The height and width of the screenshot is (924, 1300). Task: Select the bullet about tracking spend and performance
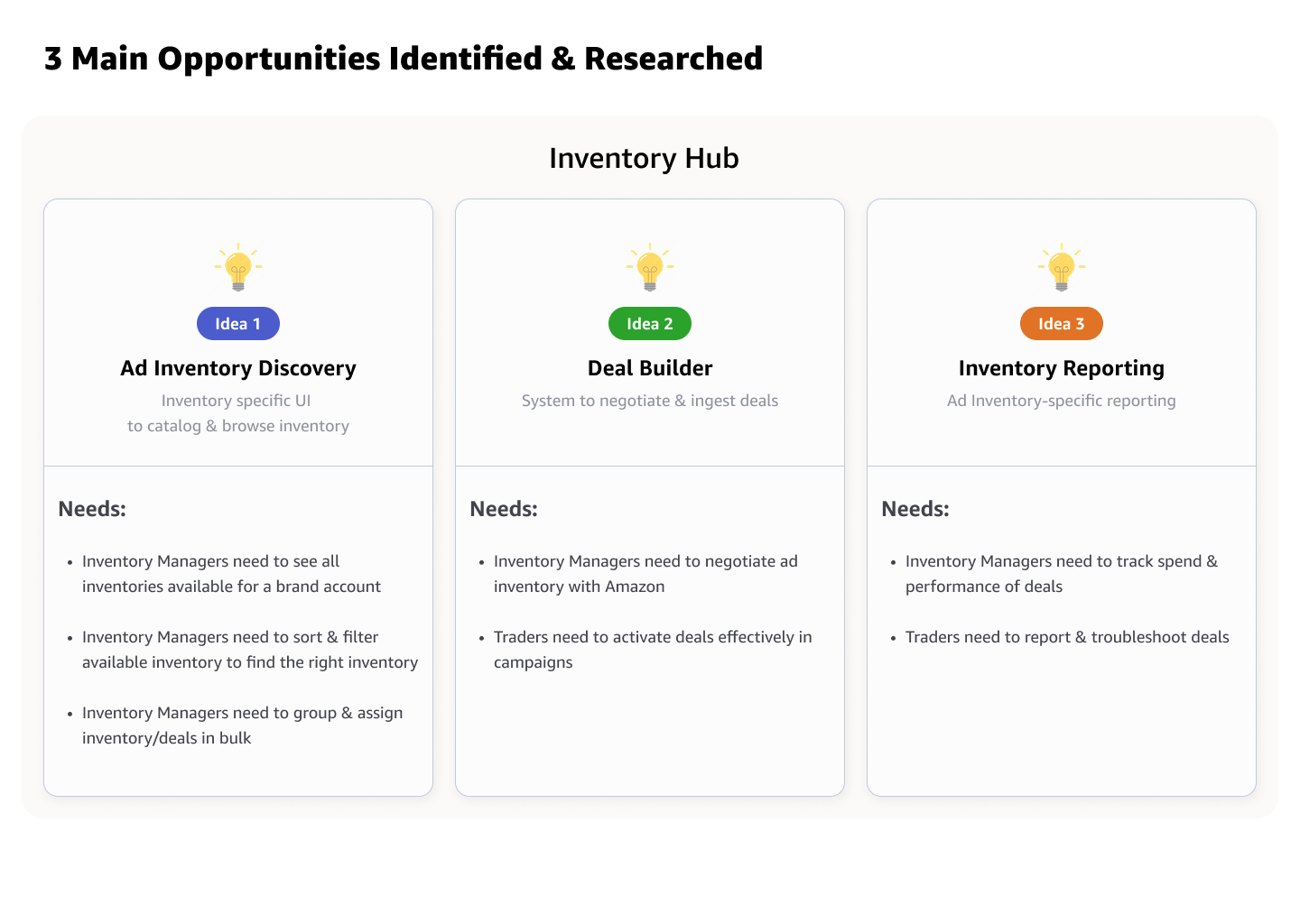tap(1061, 574)
